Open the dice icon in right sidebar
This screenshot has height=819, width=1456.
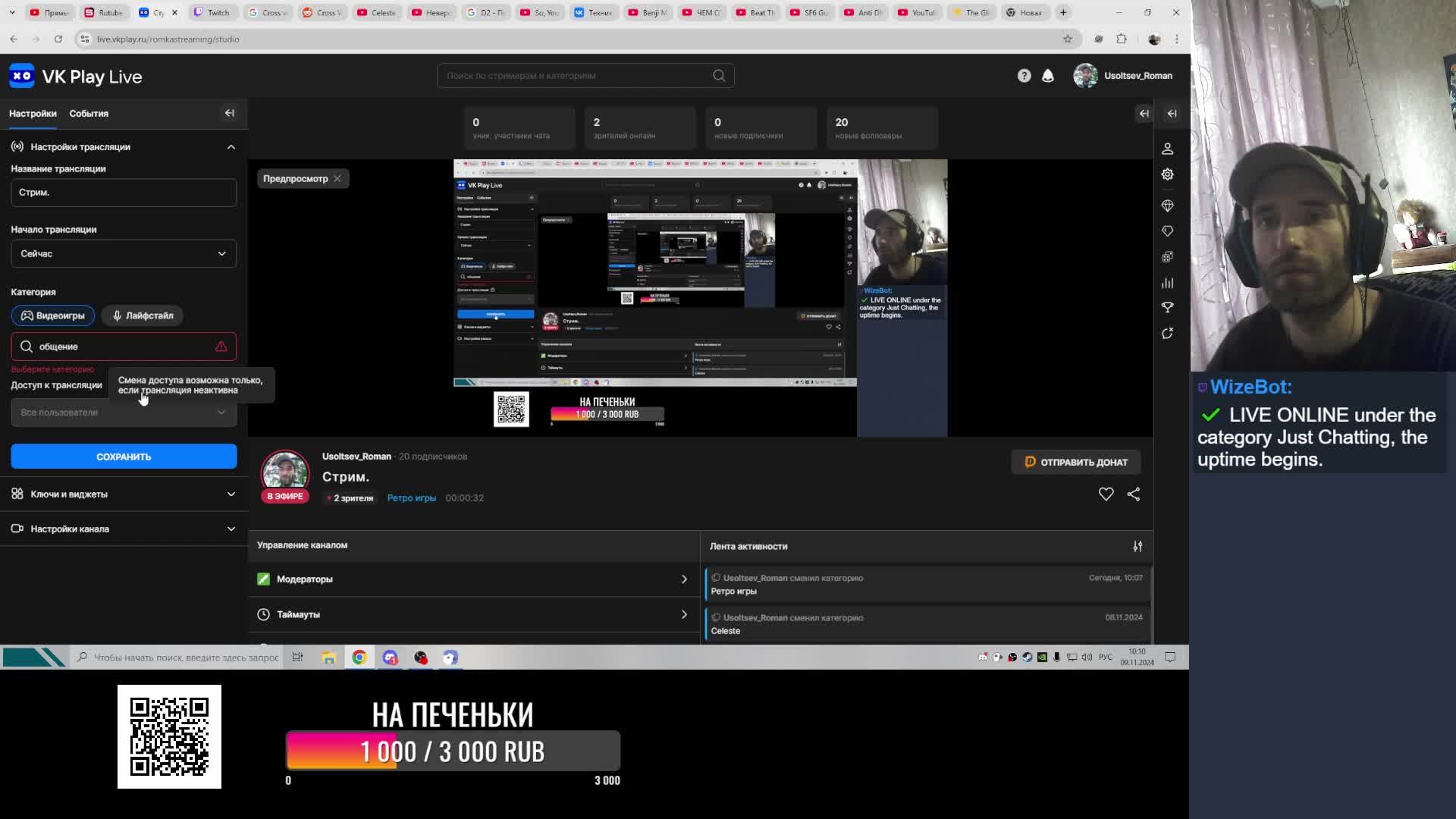1167,257
